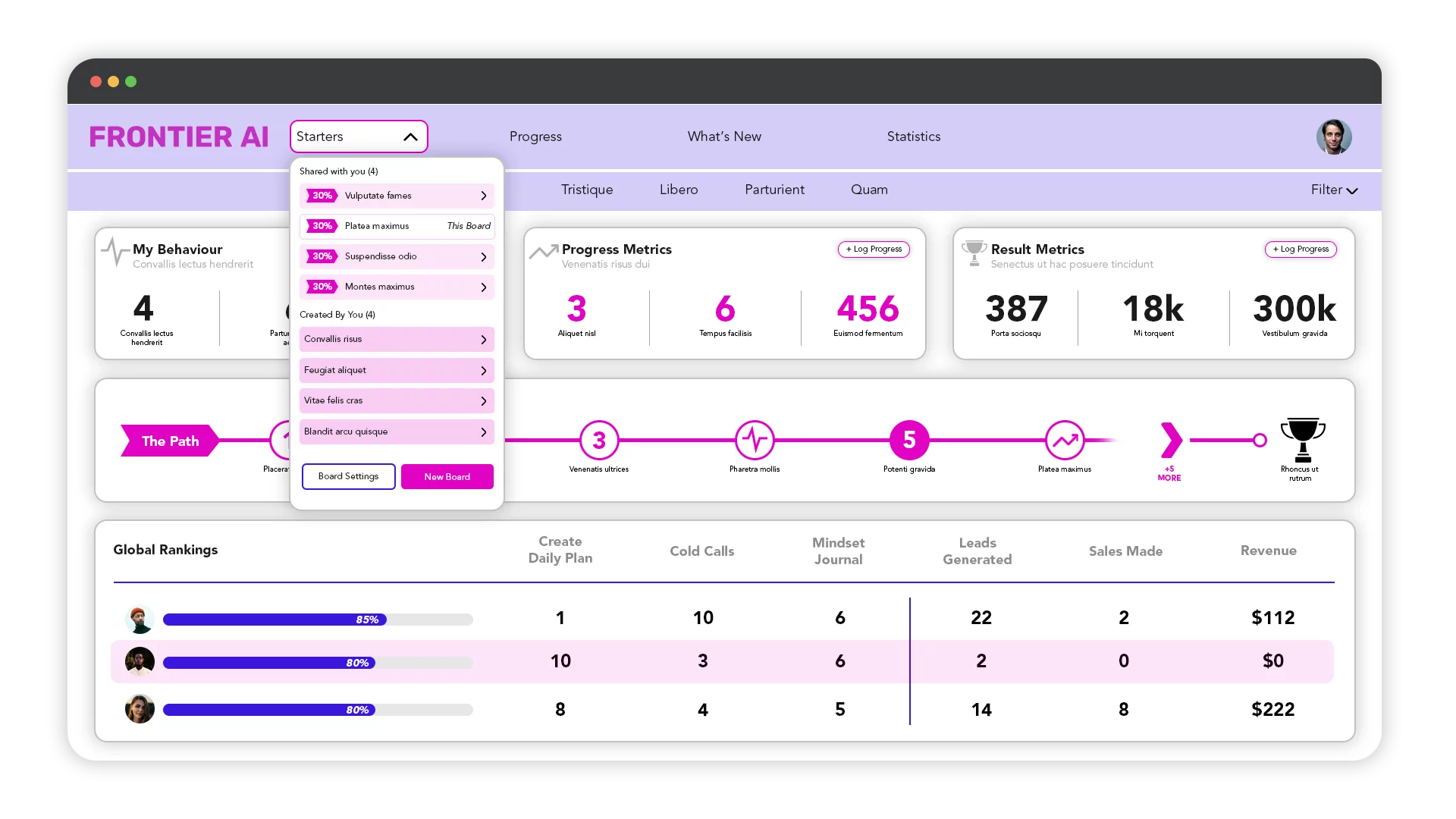Switch to the Statistics tab
Viewport: 1456px width, 819px height.
tap(913, 136)
